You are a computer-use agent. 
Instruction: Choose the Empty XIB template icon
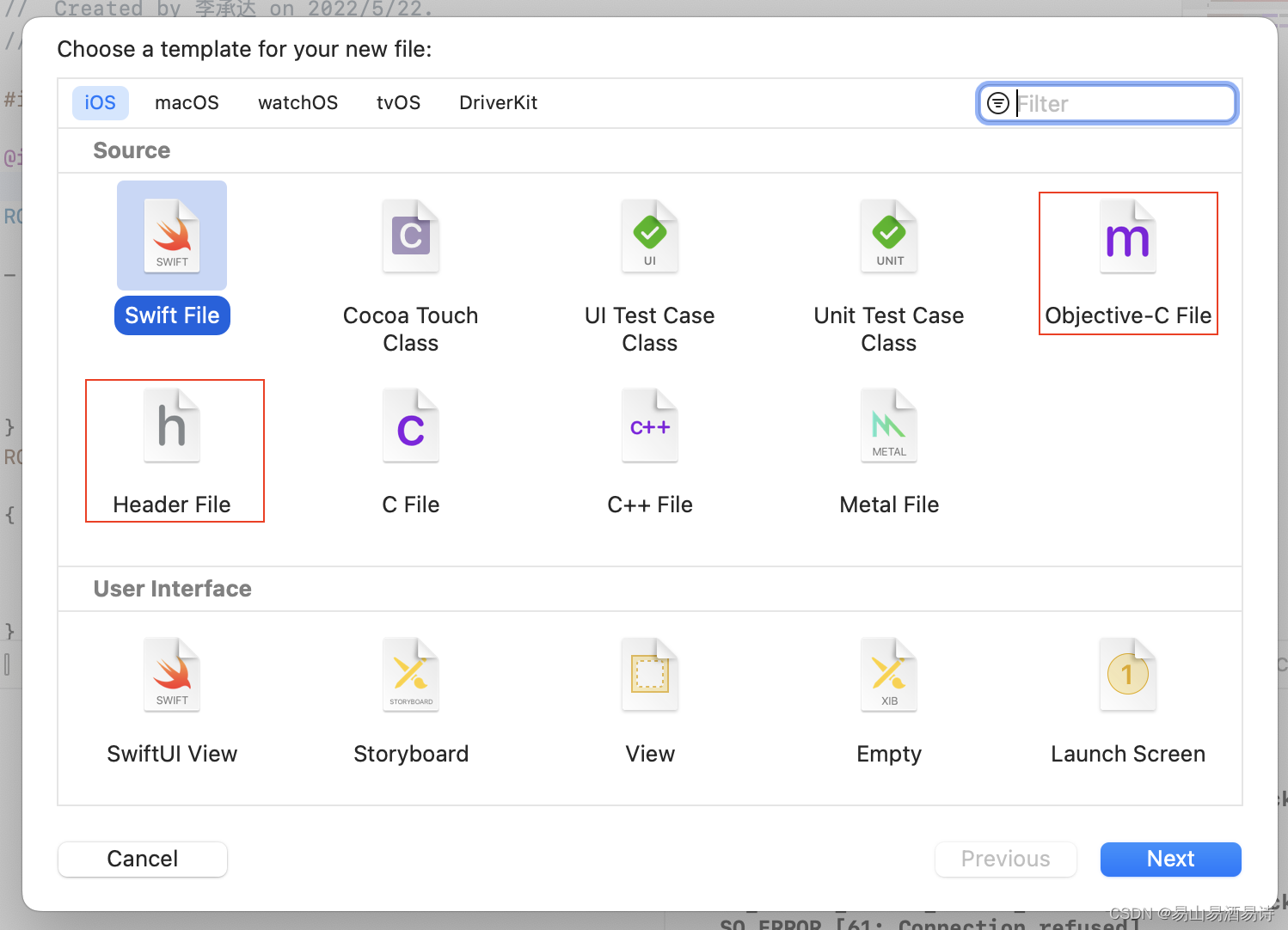(889, 675)
